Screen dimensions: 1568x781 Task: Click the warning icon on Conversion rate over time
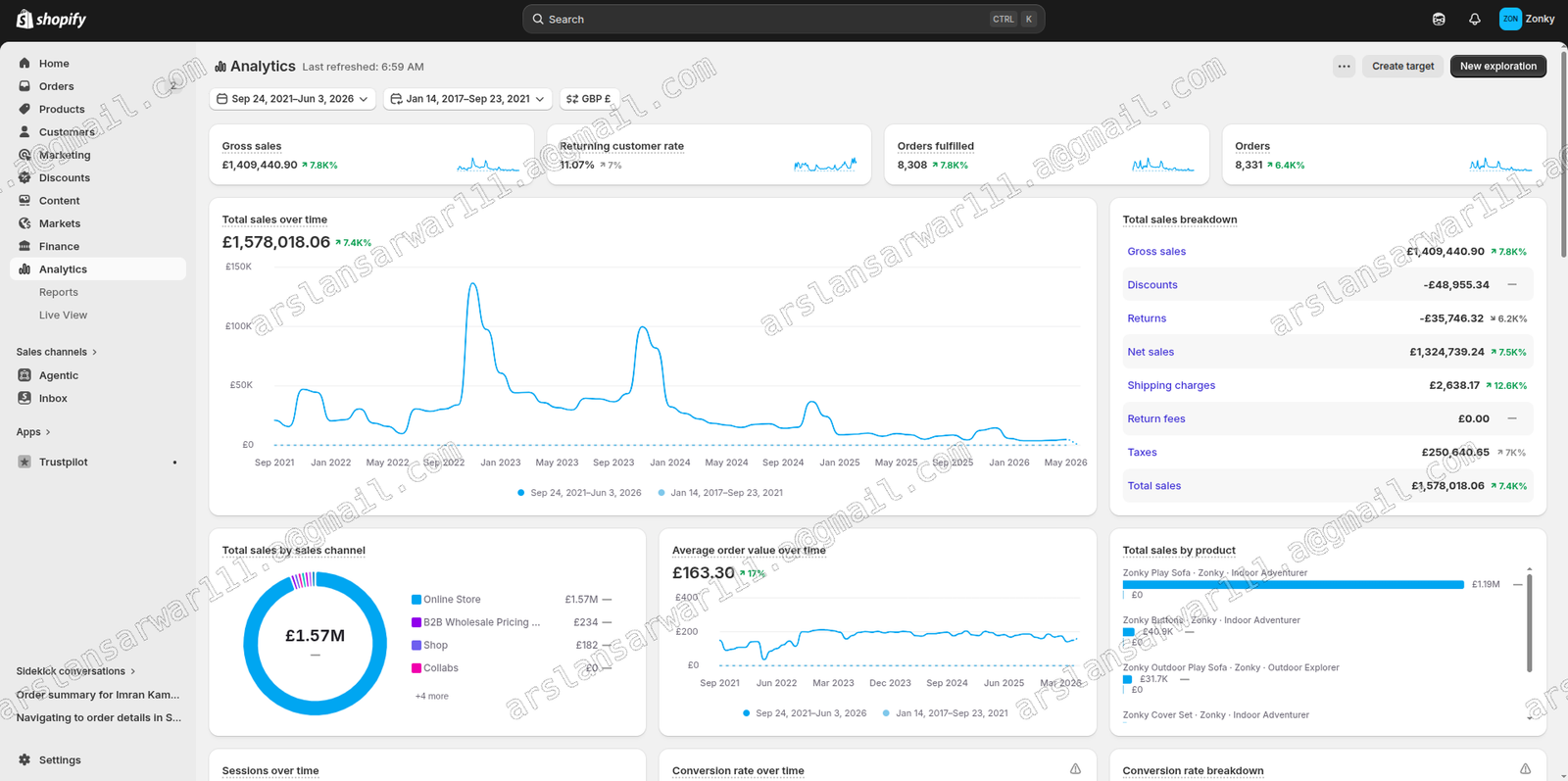click(x=1075, y=769)
